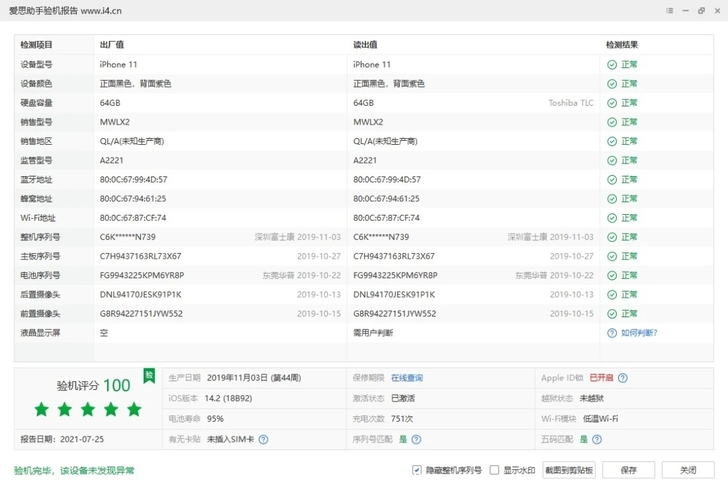
Task: Click the 读出值 column header
Action: click(x=365, y=45)
